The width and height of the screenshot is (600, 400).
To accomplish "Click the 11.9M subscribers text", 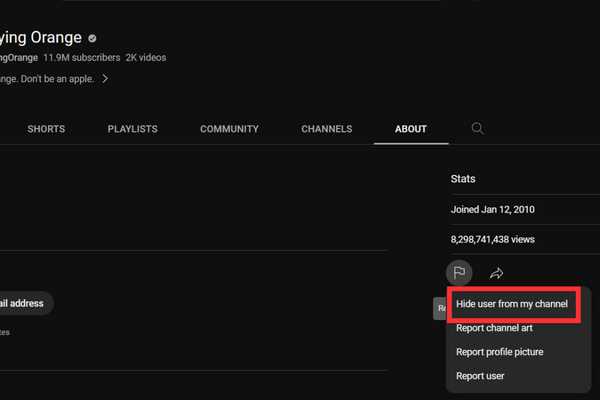I will click(x=82, y=58).
